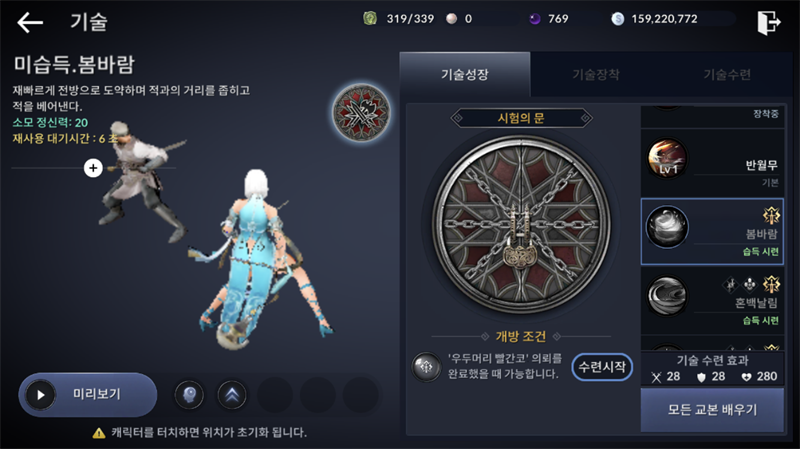Choose the 봄바람 skill in list
This screenshot has width=800, height=449.
pos(712,232)
